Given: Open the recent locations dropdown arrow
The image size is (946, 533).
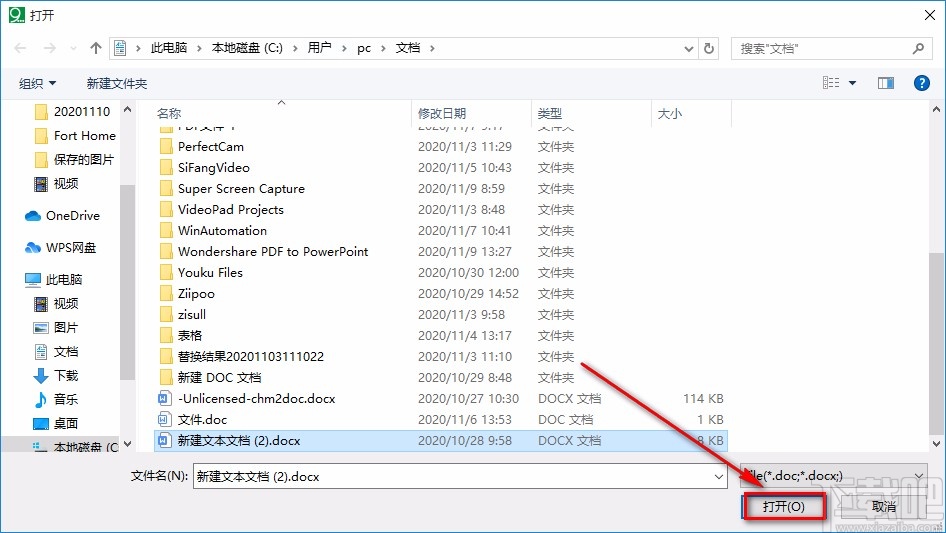Looking at the screenshot, I should tap(73, 48).
